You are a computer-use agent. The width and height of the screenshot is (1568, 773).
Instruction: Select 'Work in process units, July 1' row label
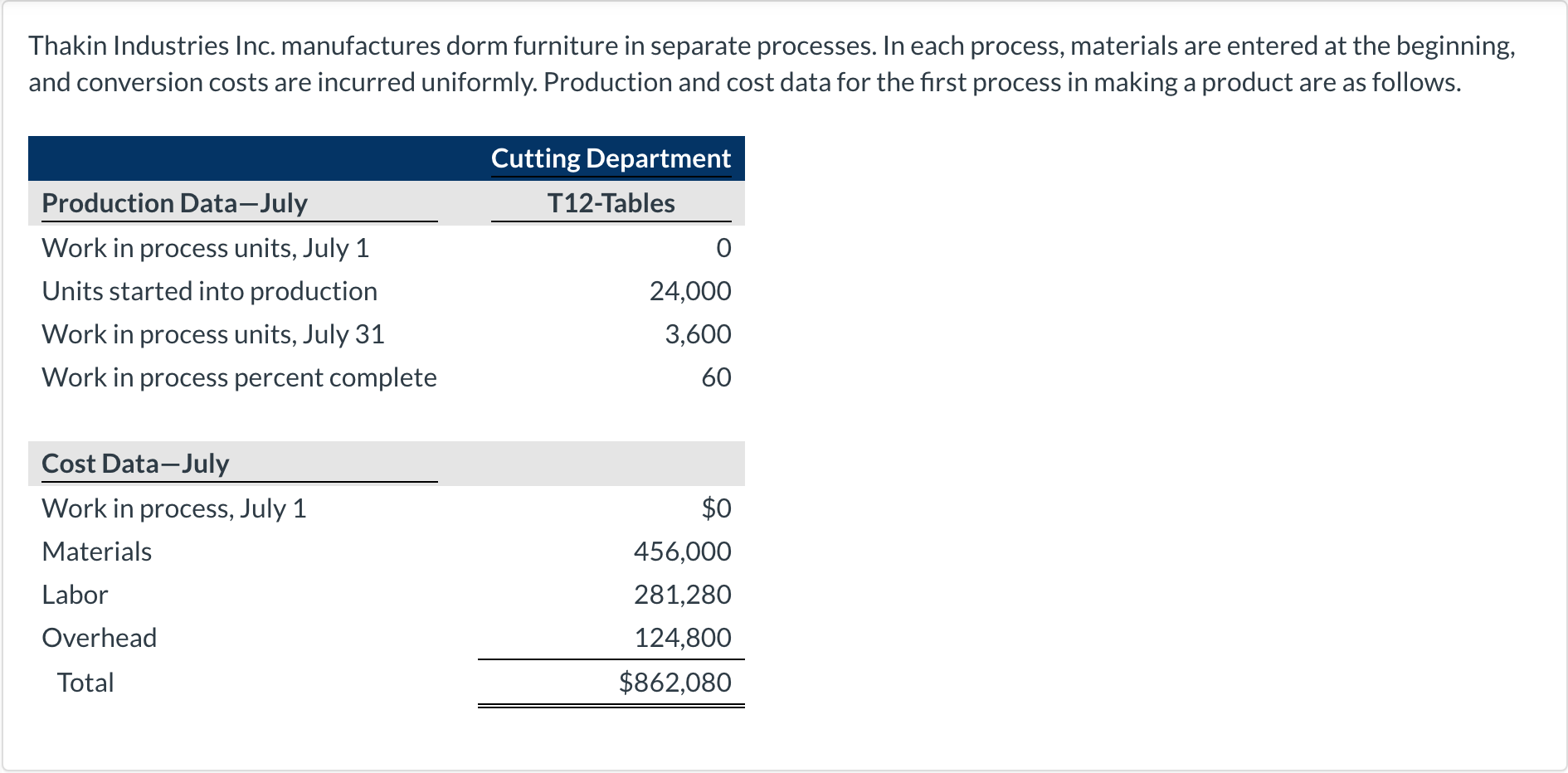click(x=205, y=248)
